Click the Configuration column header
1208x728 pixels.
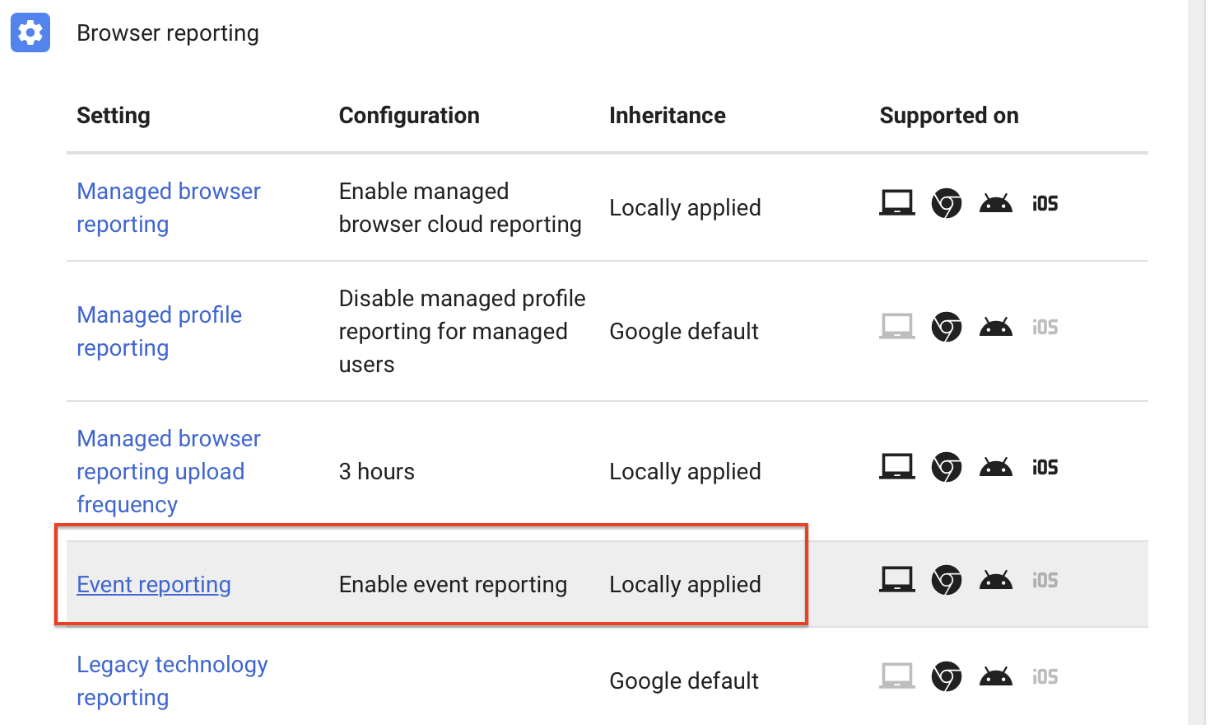409,116
